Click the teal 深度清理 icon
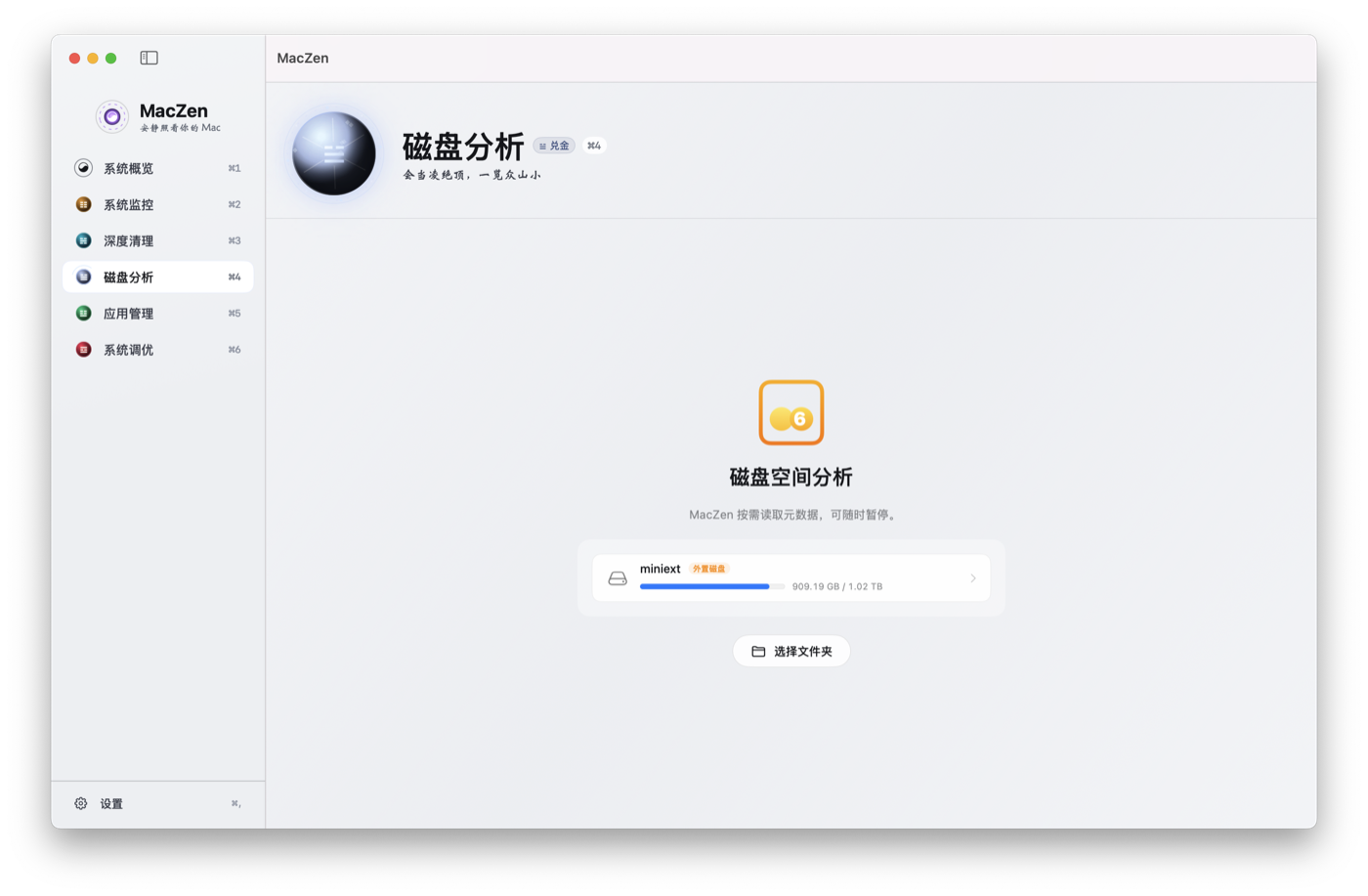 (84, 240)
